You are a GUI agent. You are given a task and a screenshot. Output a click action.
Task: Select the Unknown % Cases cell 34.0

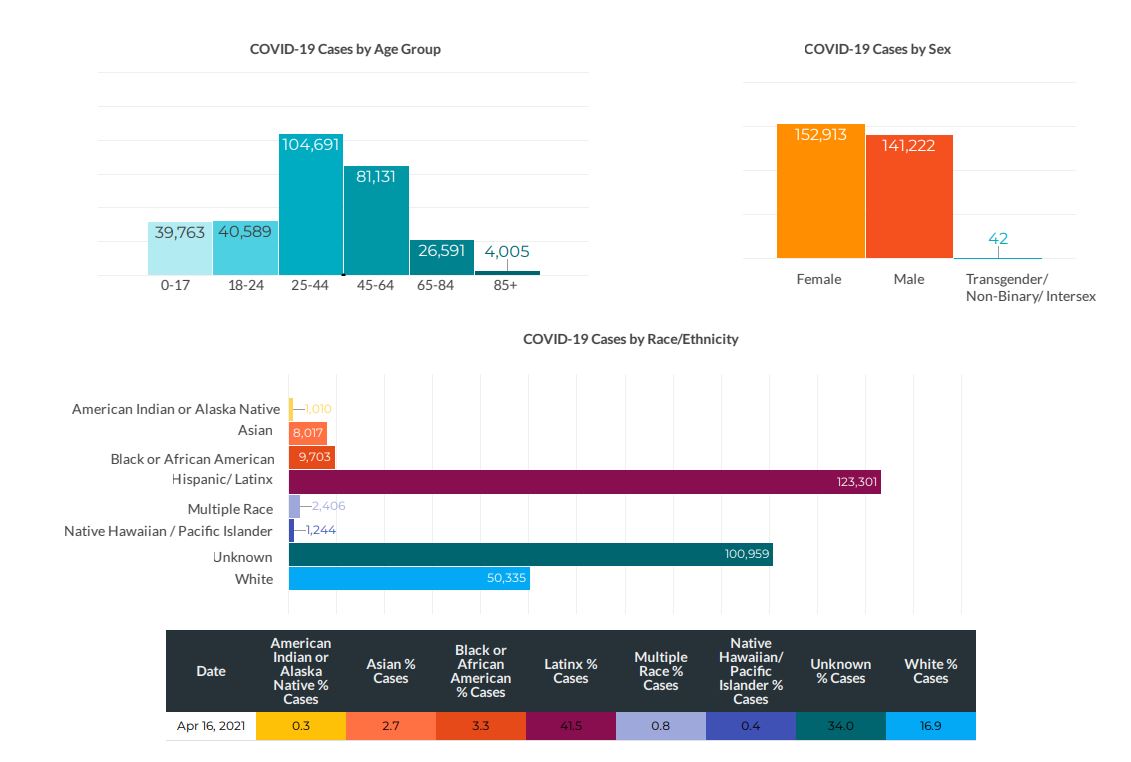coord(840,727)
